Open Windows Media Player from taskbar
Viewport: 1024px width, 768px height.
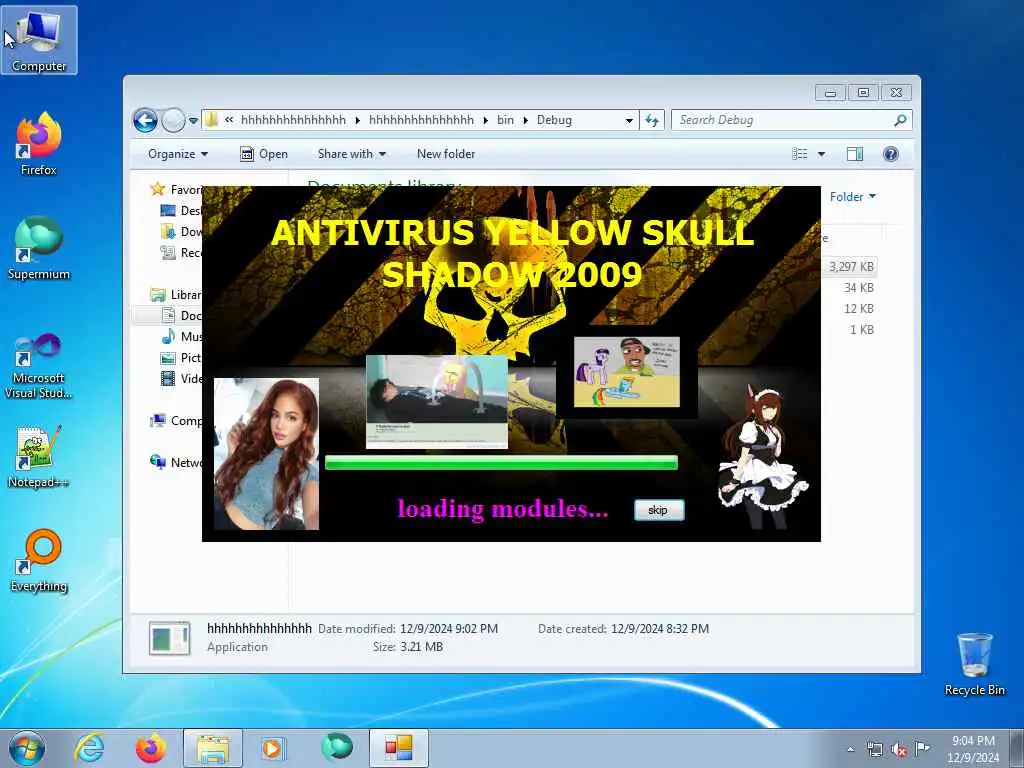tap(273, 748)
